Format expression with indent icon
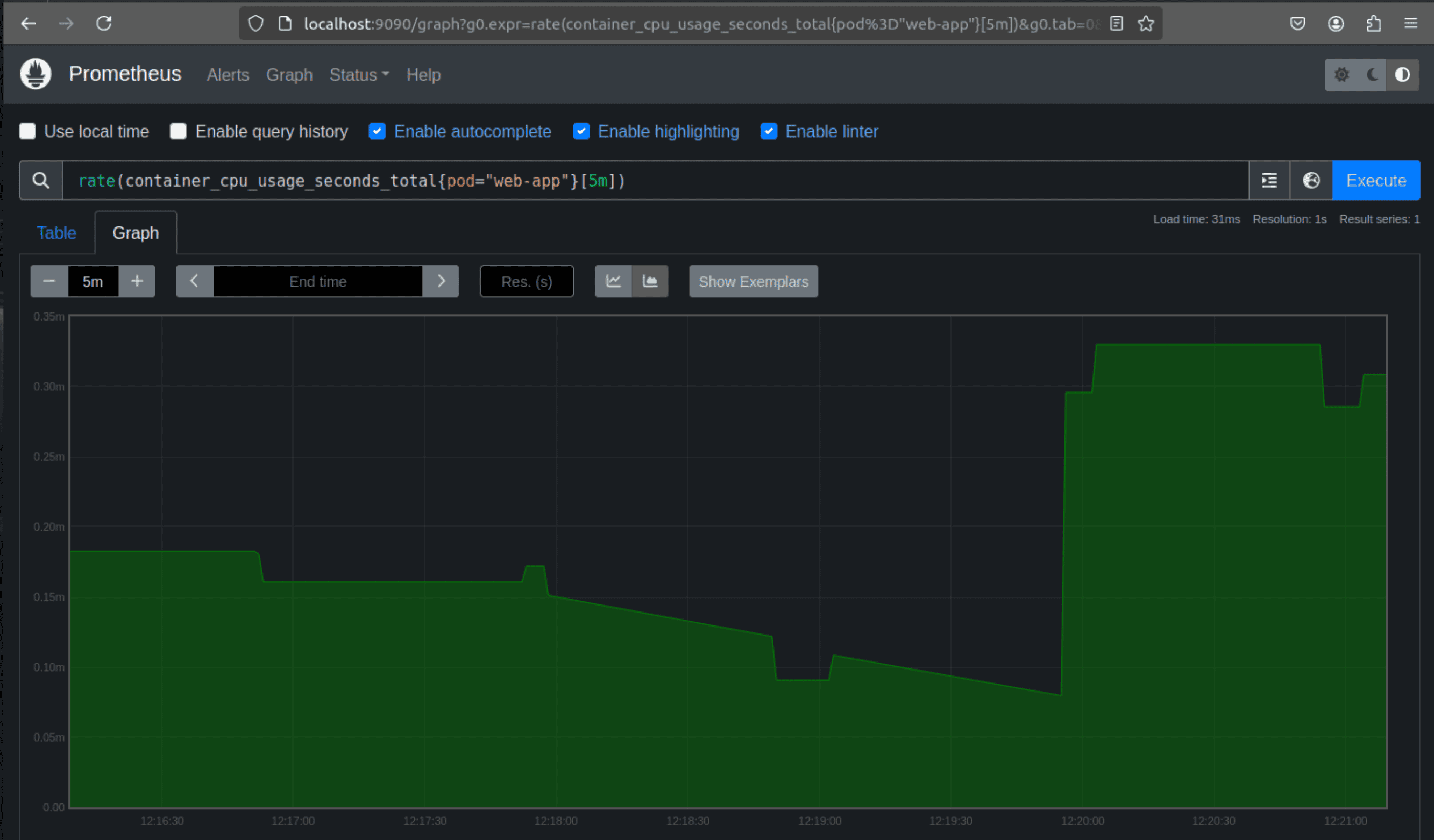The height and width of the screenshot is (840, 1434). point(1269,180)
